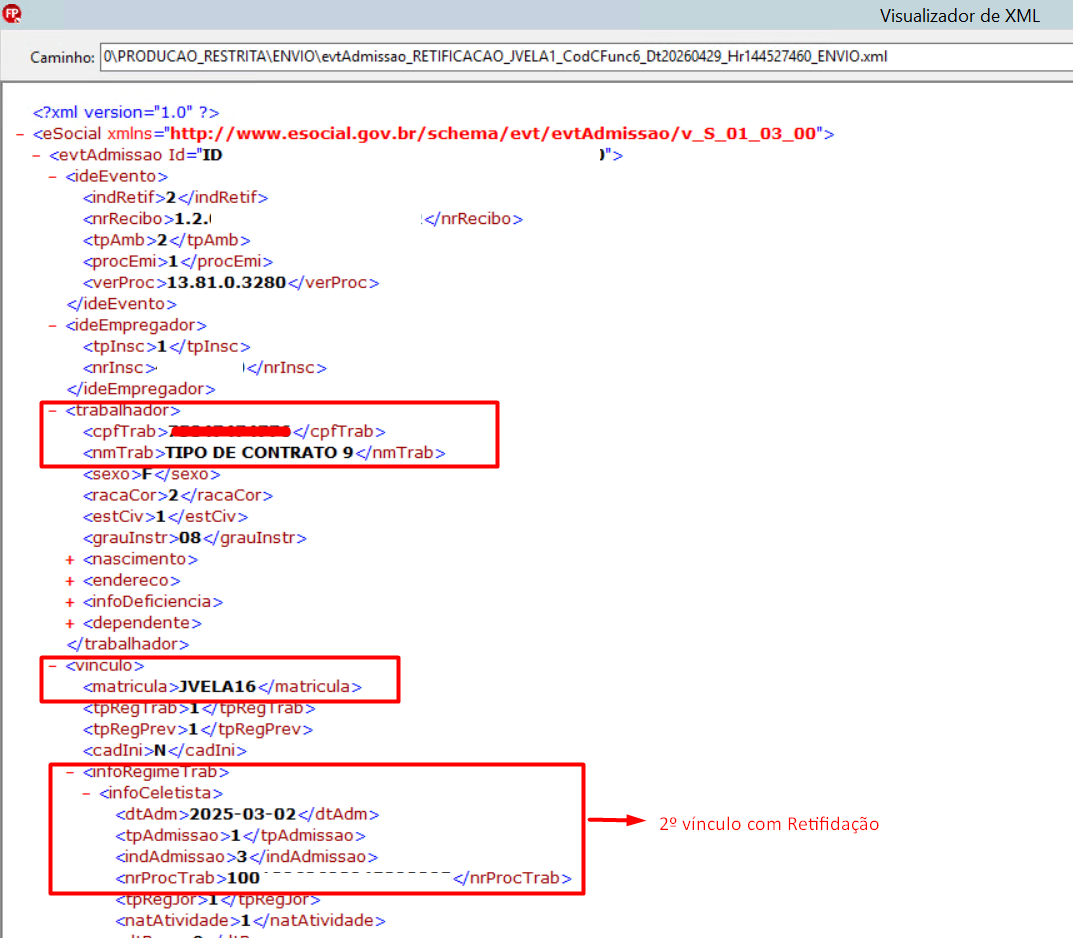
Task: Select the nrProcTrab line
Action: click(x=344, y=878)
